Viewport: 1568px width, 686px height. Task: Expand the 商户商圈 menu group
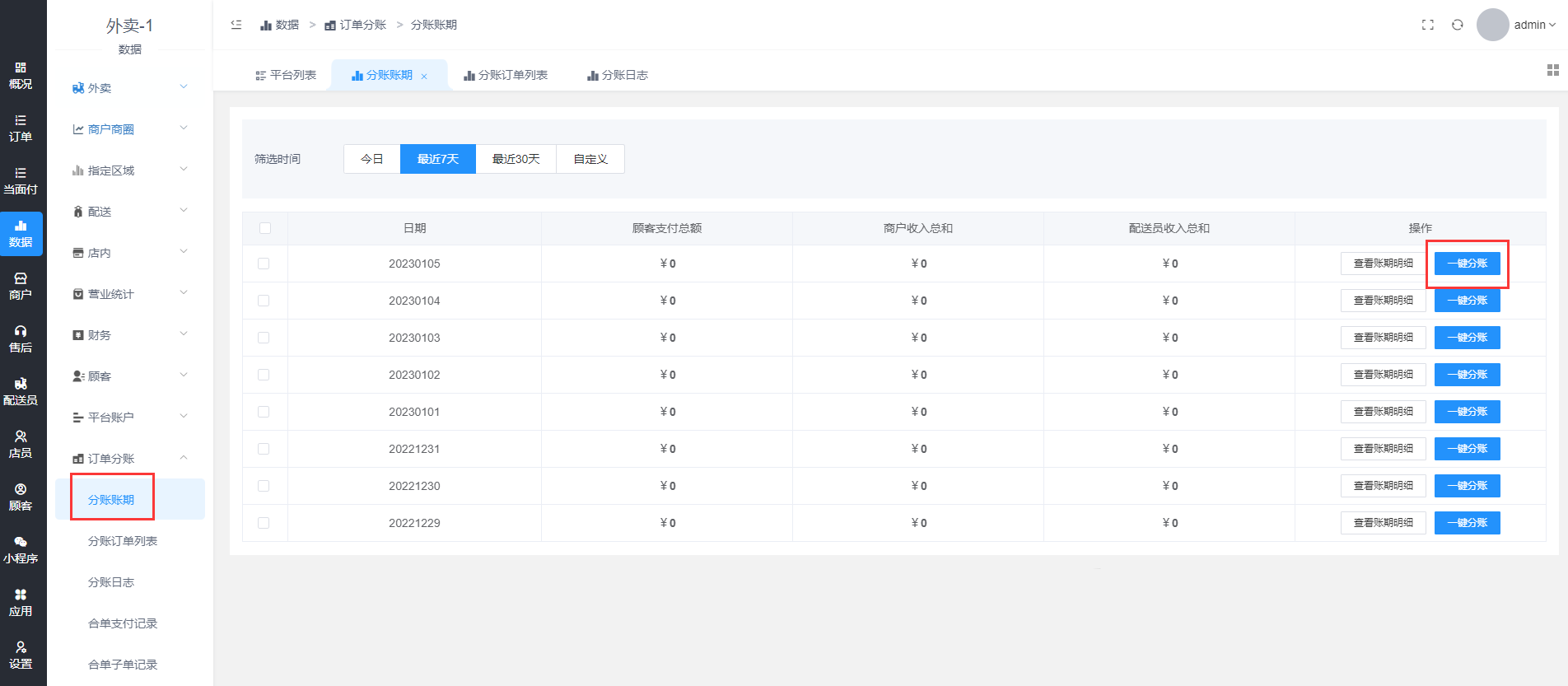point(130,128)
